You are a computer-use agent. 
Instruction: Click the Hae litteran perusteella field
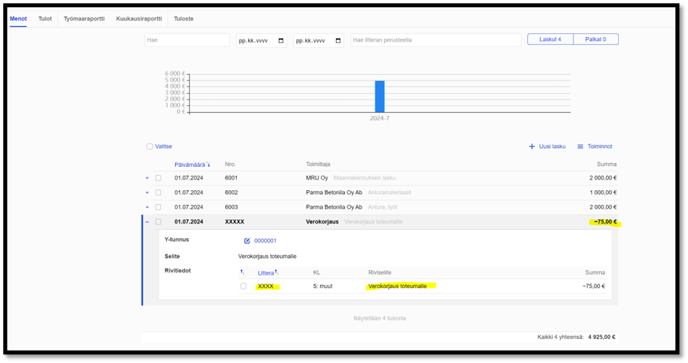click(435, 40)
